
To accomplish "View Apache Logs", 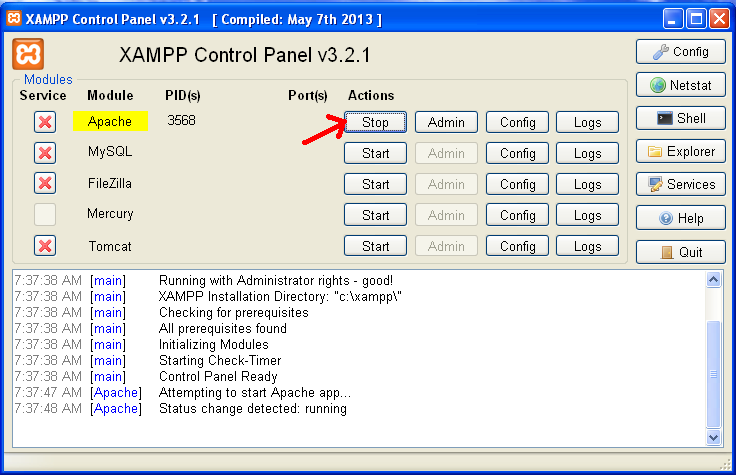I will pos(587,122).
